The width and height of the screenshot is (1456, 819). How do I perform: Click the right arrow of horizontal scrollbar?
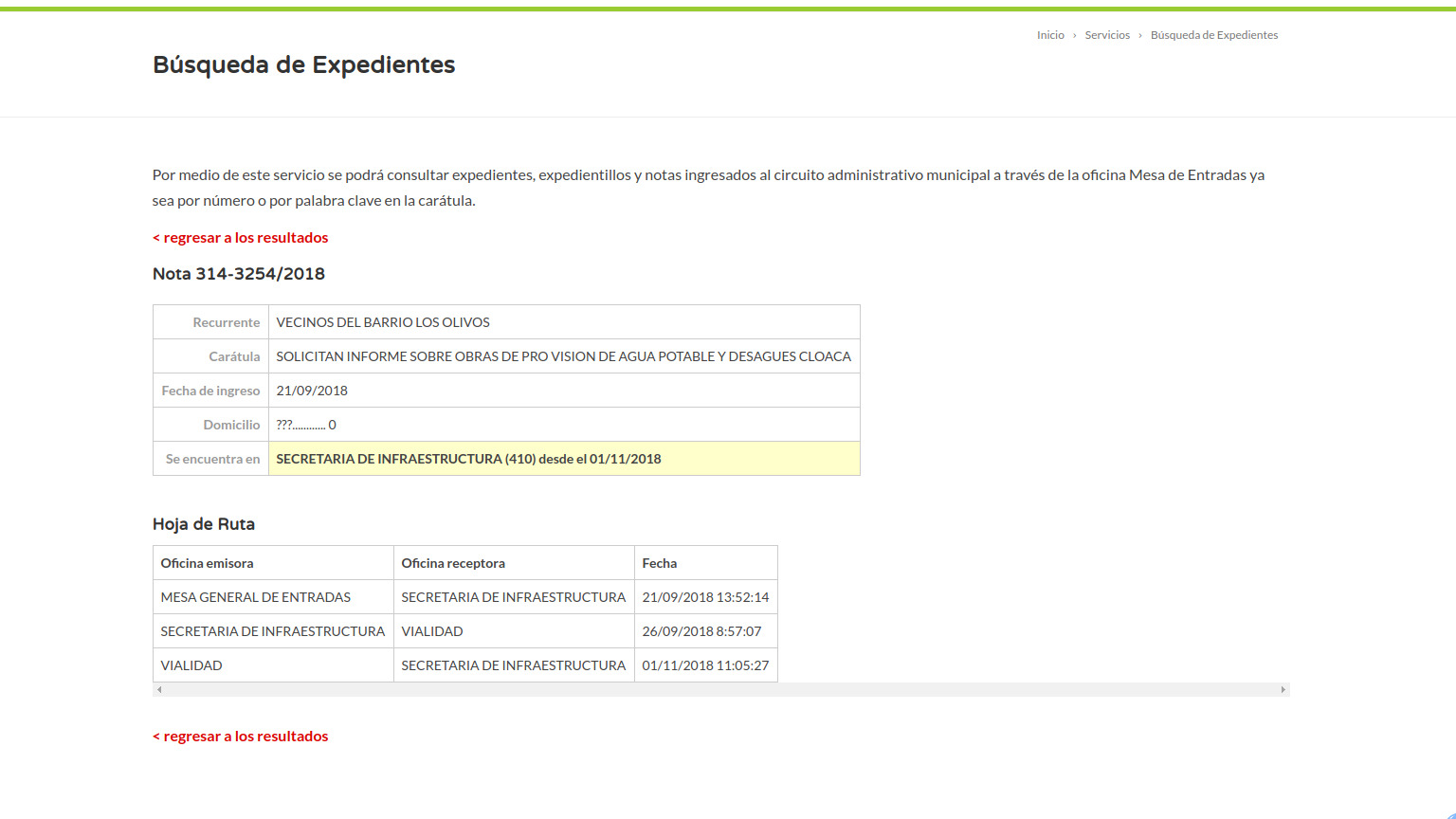[1283, 690]
